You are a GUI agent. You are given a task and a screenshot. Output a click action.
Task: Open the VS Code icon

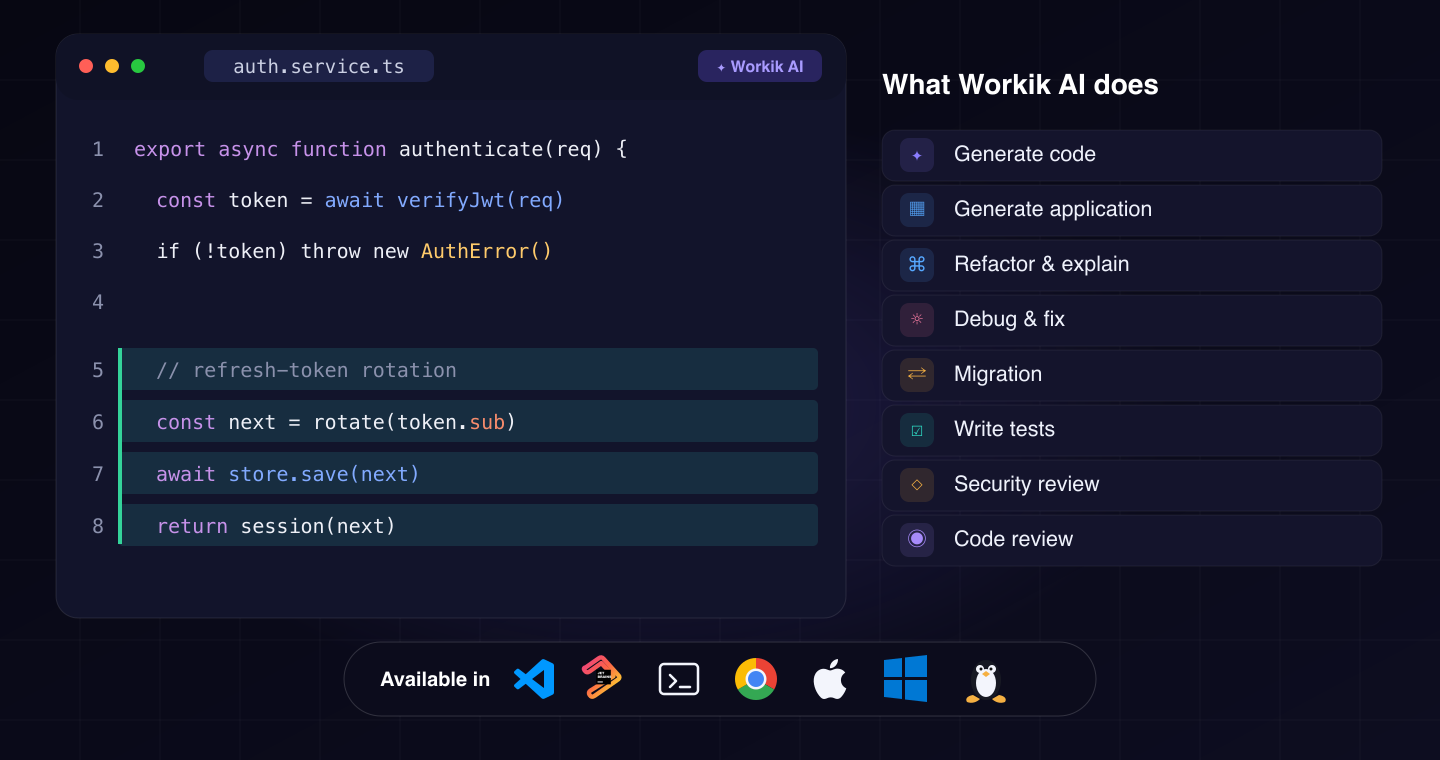point(534,679)
